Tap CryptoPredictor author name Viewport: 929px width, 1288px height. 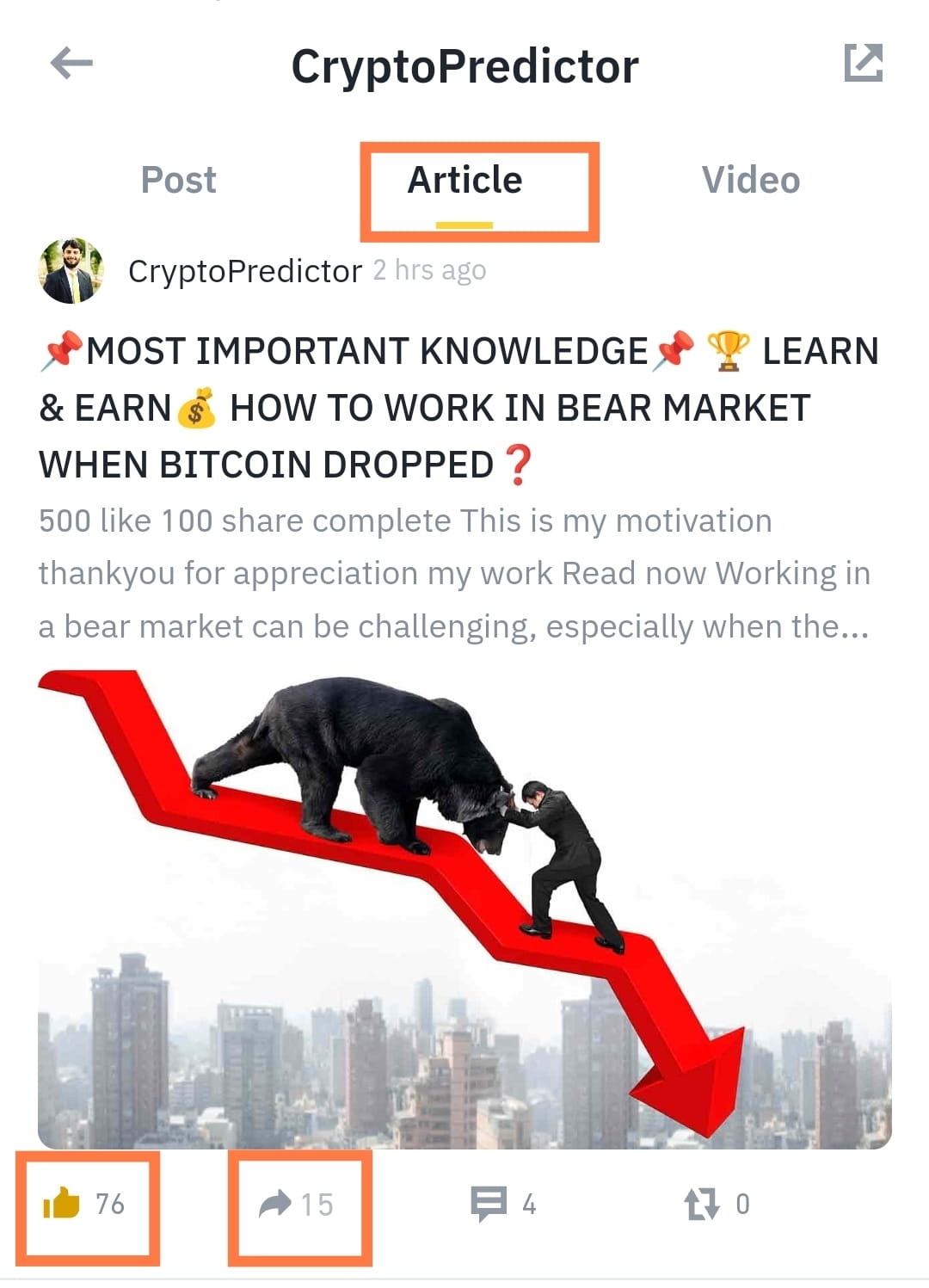point(245,271)
